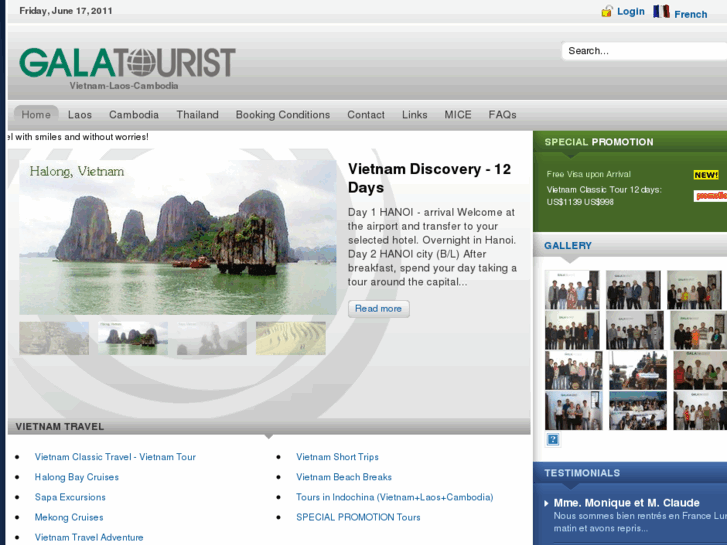Open middle gallery photo in second row
The image size is (727, 545).
635,330
